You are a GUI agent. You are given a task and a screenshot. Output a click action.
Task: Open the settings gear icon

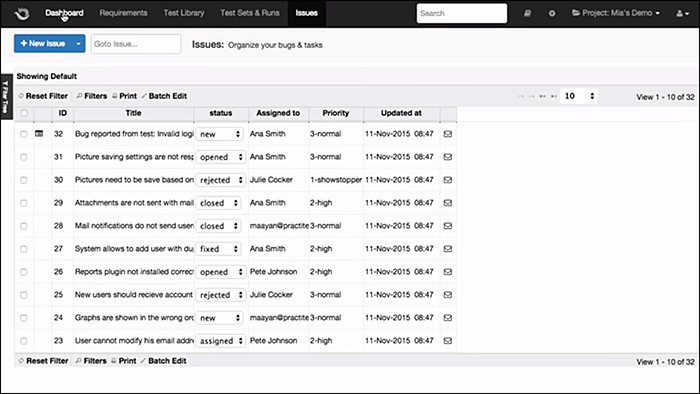click(552, 13)
